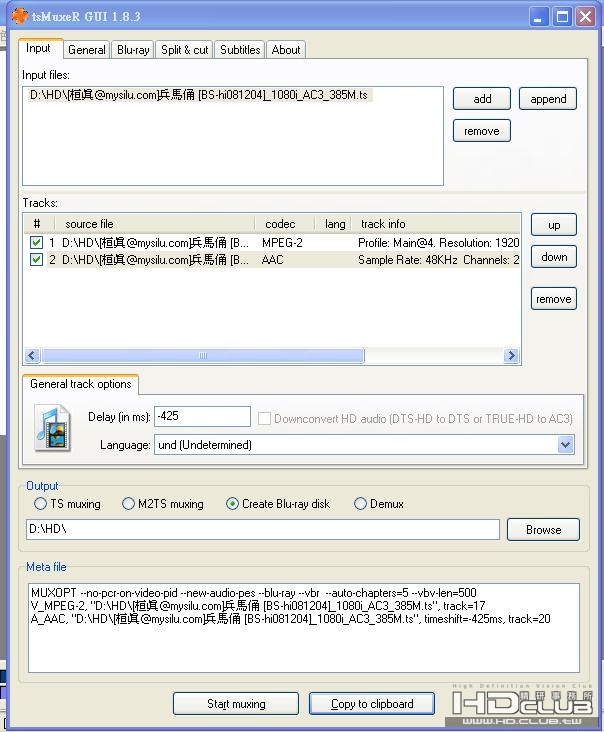Select Create Blu-ray disk option
604x732 pixels.
(x=232, y=504)
